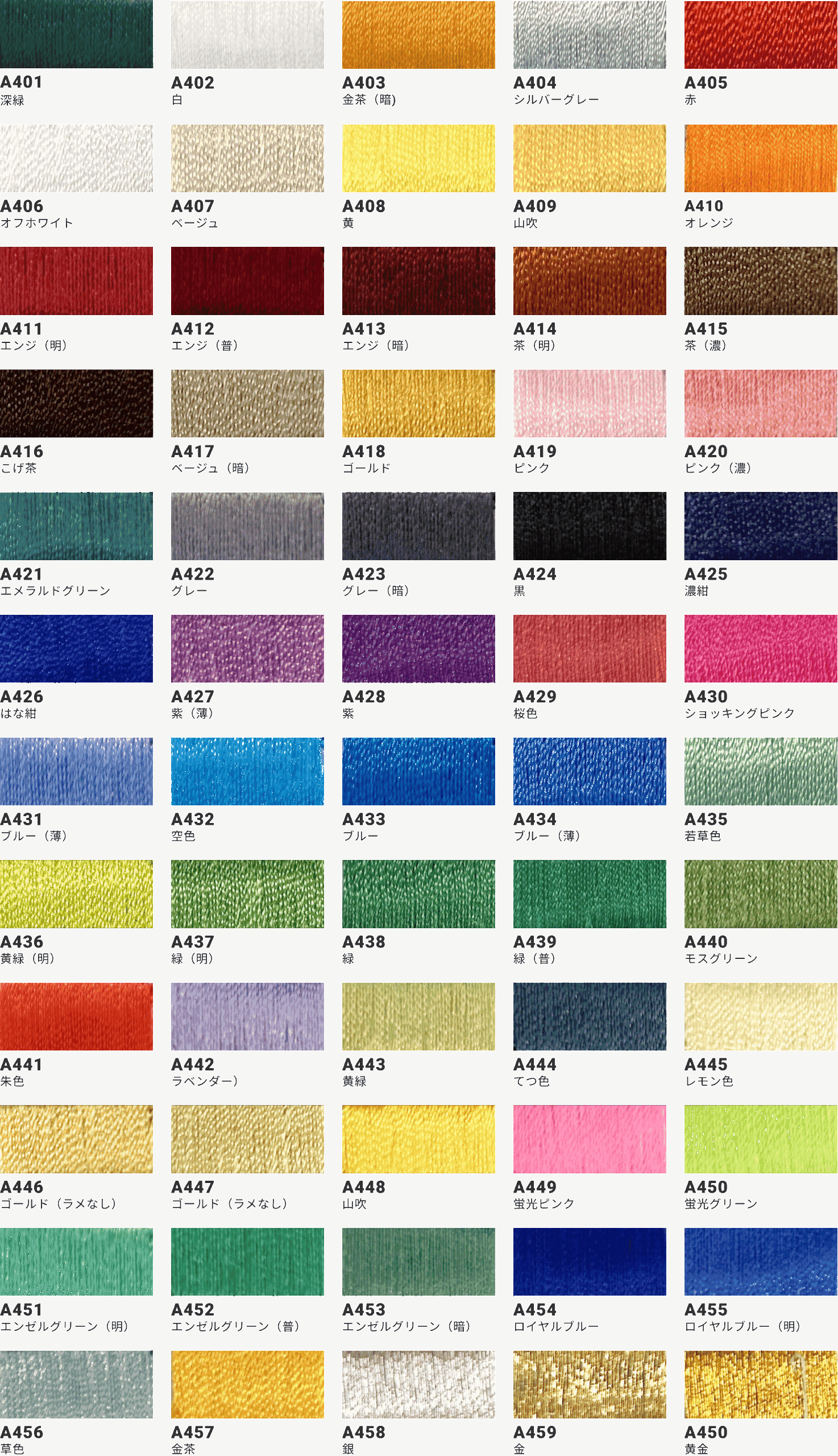Pick the A458 silver metallic swatch

point(418,1384)
